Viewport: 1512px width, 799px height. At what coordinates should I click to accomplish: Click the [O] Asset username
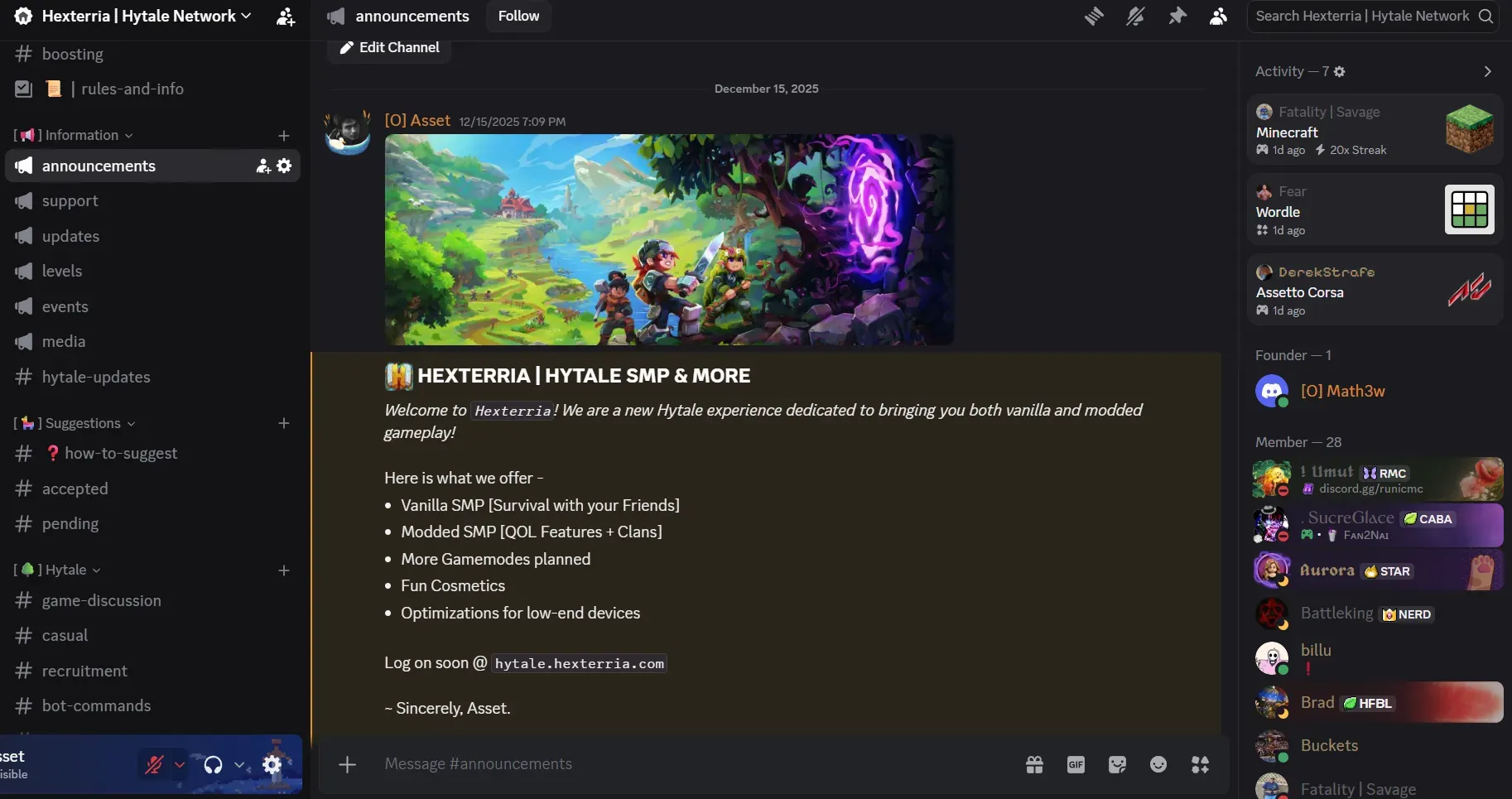[417, 121]
